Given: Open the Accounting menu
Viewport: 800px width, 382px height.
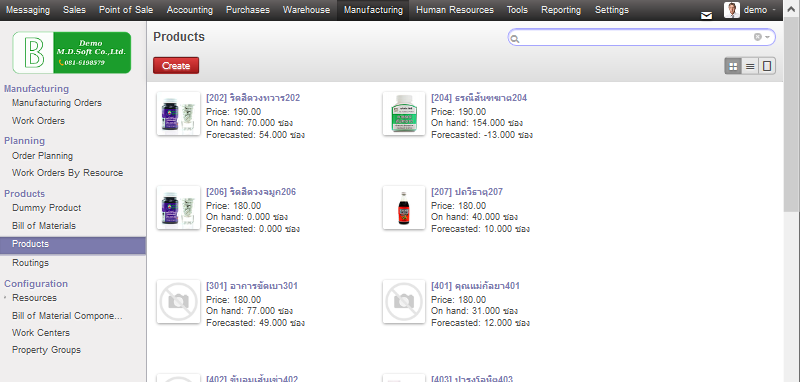Looking at the screenshot, I should tap(190, 10).
